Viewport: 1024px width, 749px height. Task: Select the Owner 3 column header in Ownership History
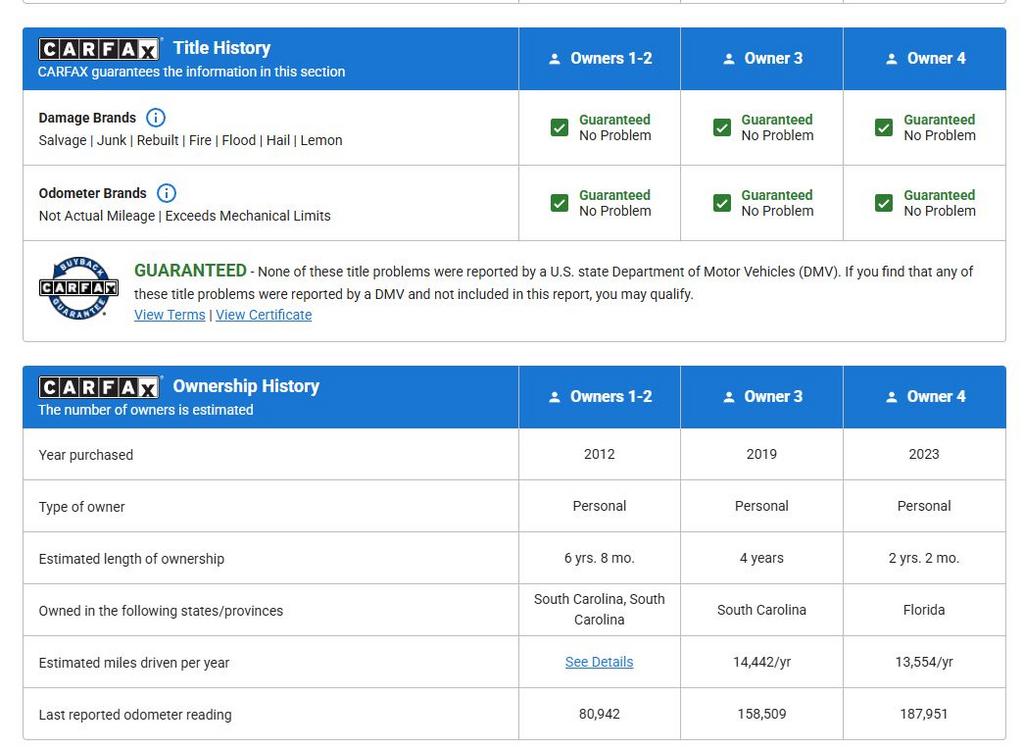coord(762,397)
